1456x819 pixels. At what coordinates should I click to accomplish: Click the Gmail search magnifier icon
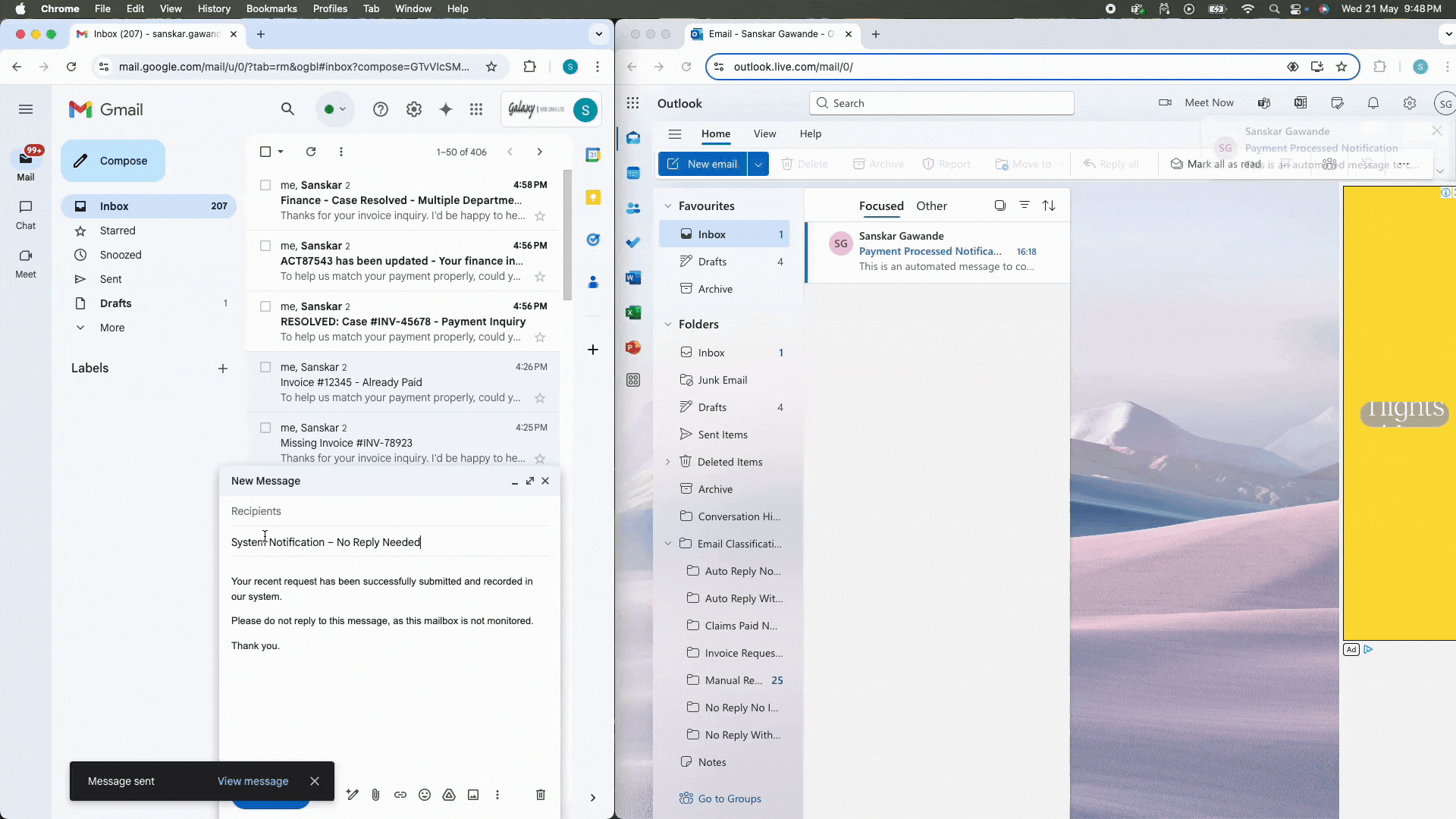[287, 109]
